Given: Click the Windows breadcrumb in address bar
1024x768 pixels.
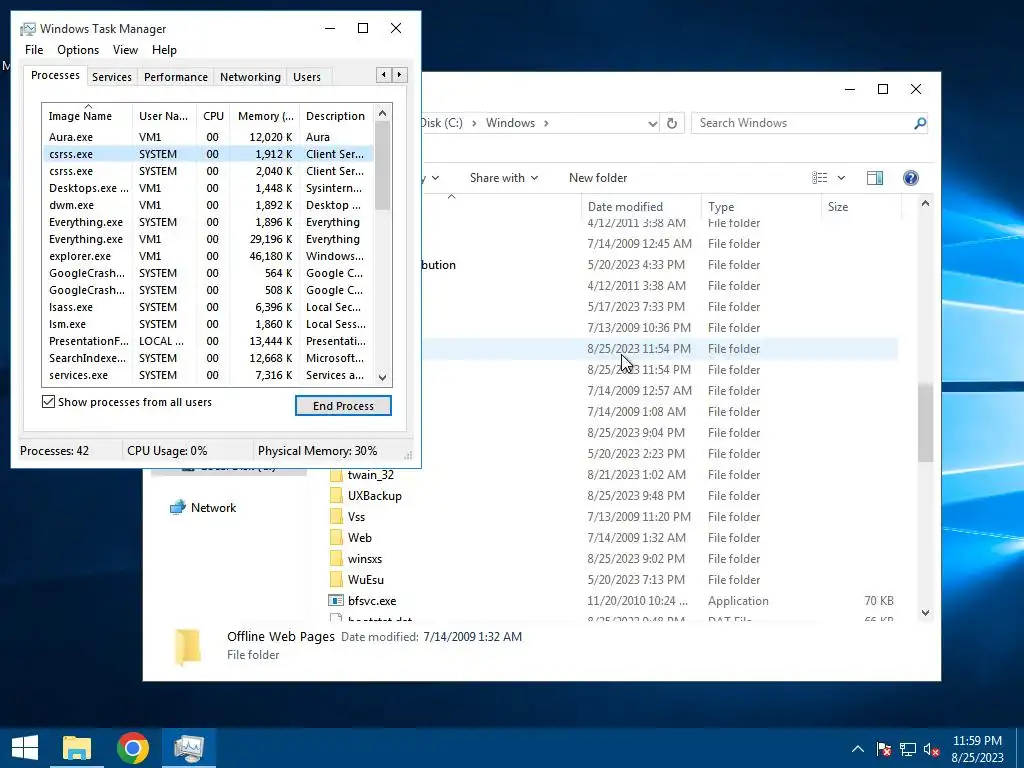Looking at the screenshot, I should (x=510, y=123).
